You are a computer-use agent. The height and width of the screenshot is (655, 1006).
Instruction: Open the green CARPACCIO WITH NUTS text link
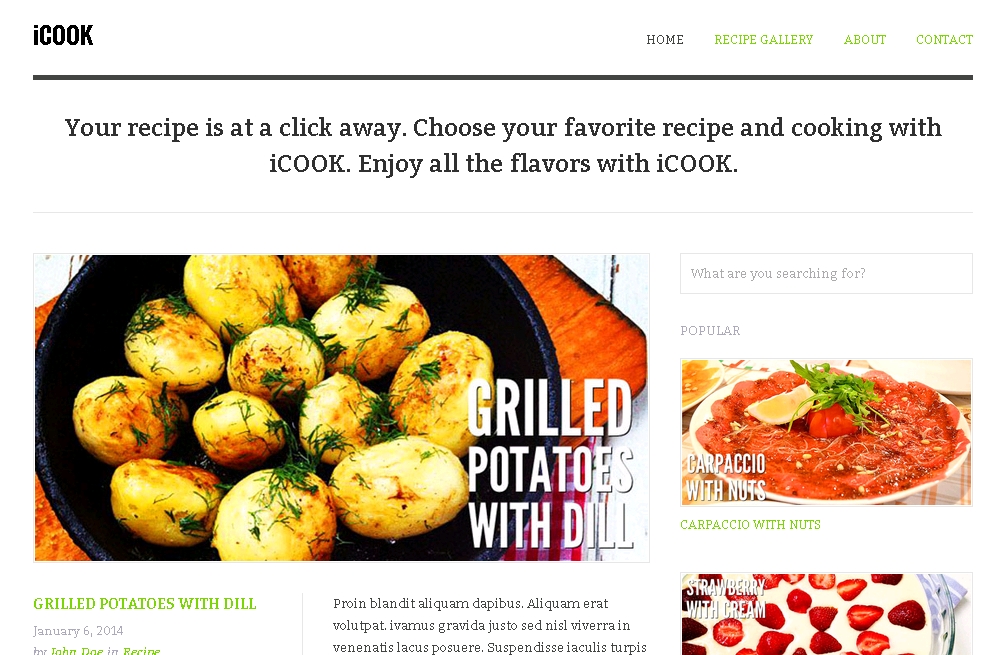point(750,525)
